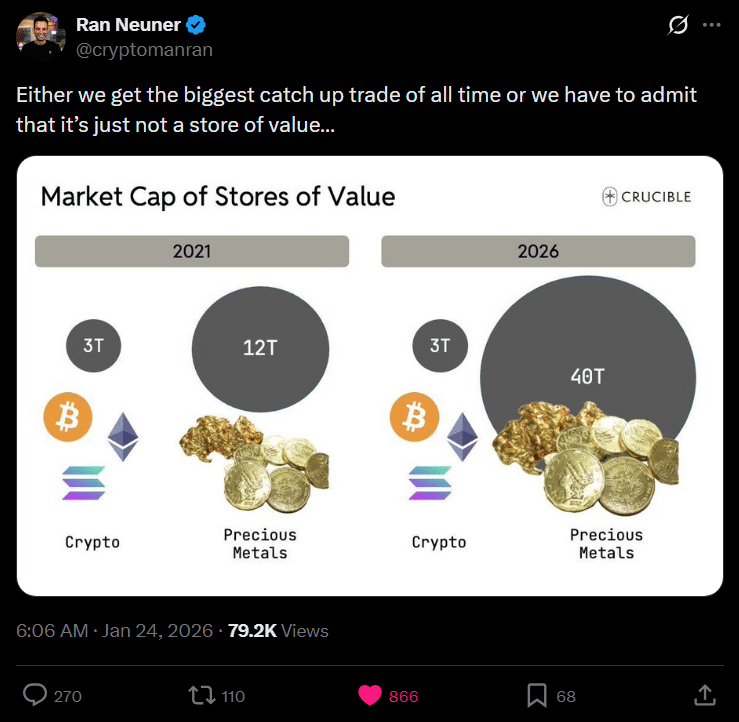Toggle the bookmark icon
Screen dimensions: 739x722
(x=537, y=695)
